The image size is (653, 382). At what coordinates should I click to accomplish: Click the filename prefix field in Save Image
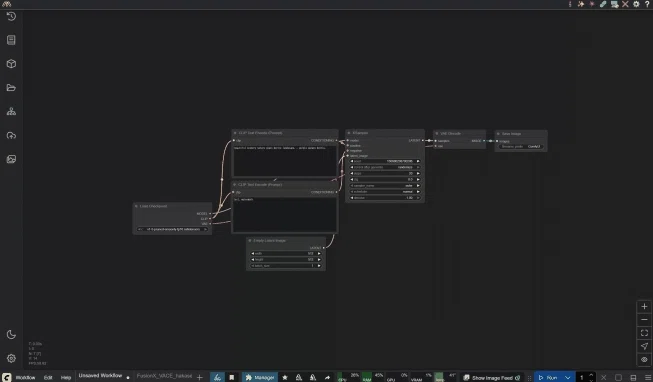pos(521,147)
